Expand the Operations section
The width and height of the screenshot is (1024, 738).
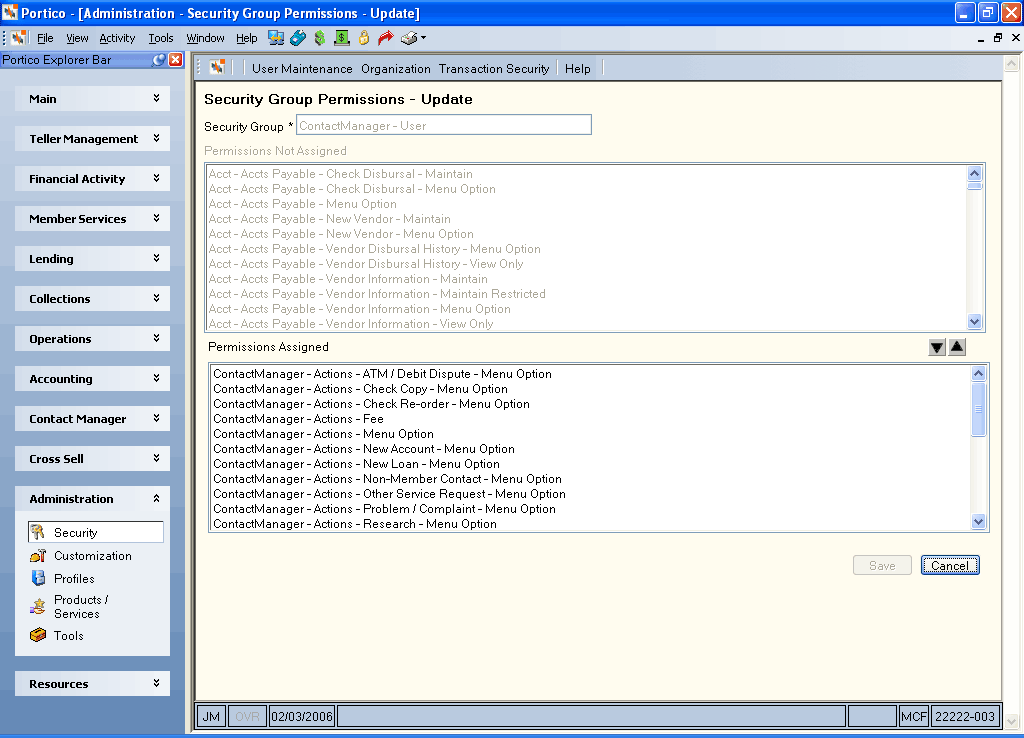point(92,338)
